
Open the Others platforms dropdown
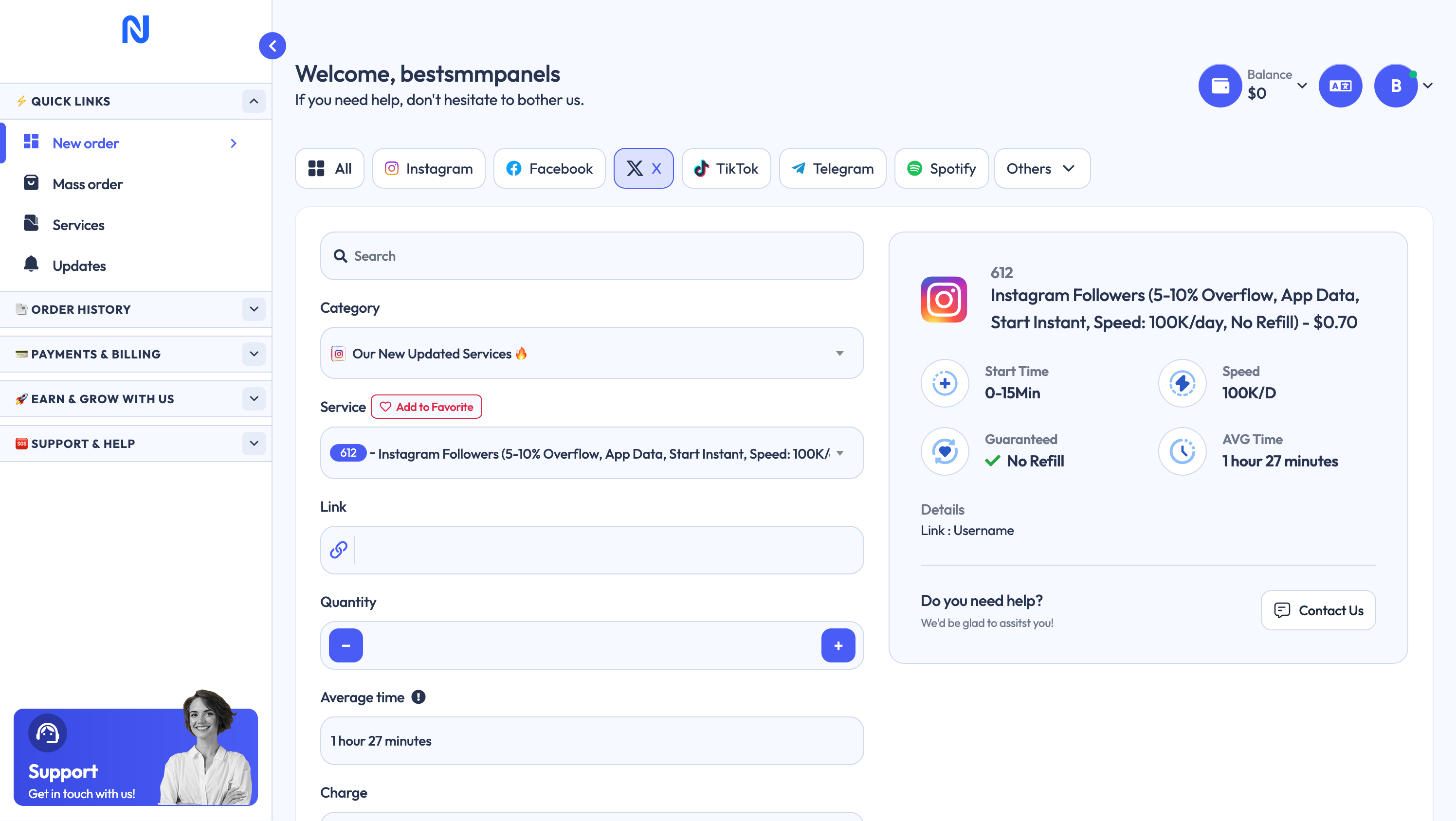(1041, 168)
